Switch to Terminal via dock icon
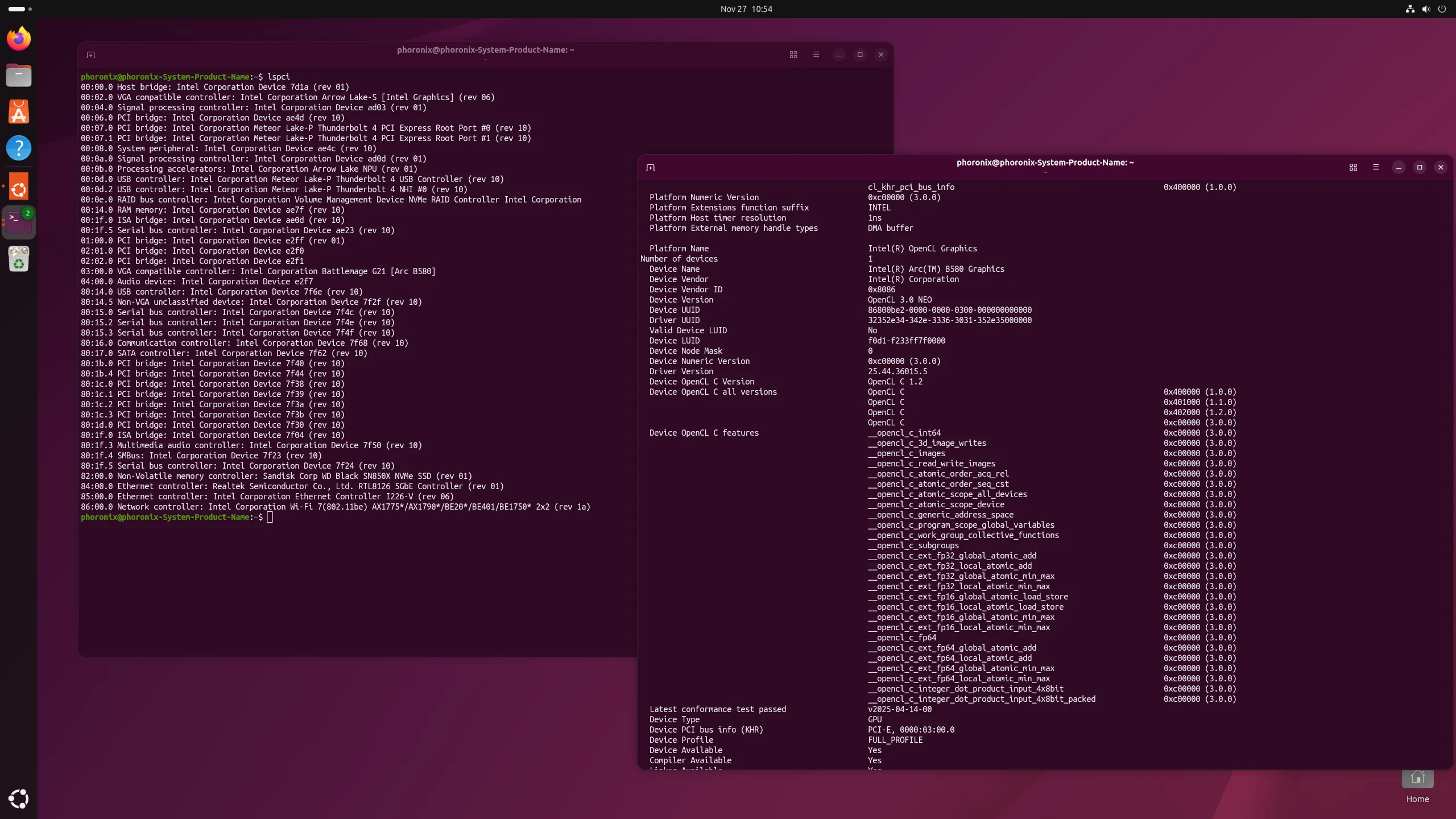 [x=19, y=222]
